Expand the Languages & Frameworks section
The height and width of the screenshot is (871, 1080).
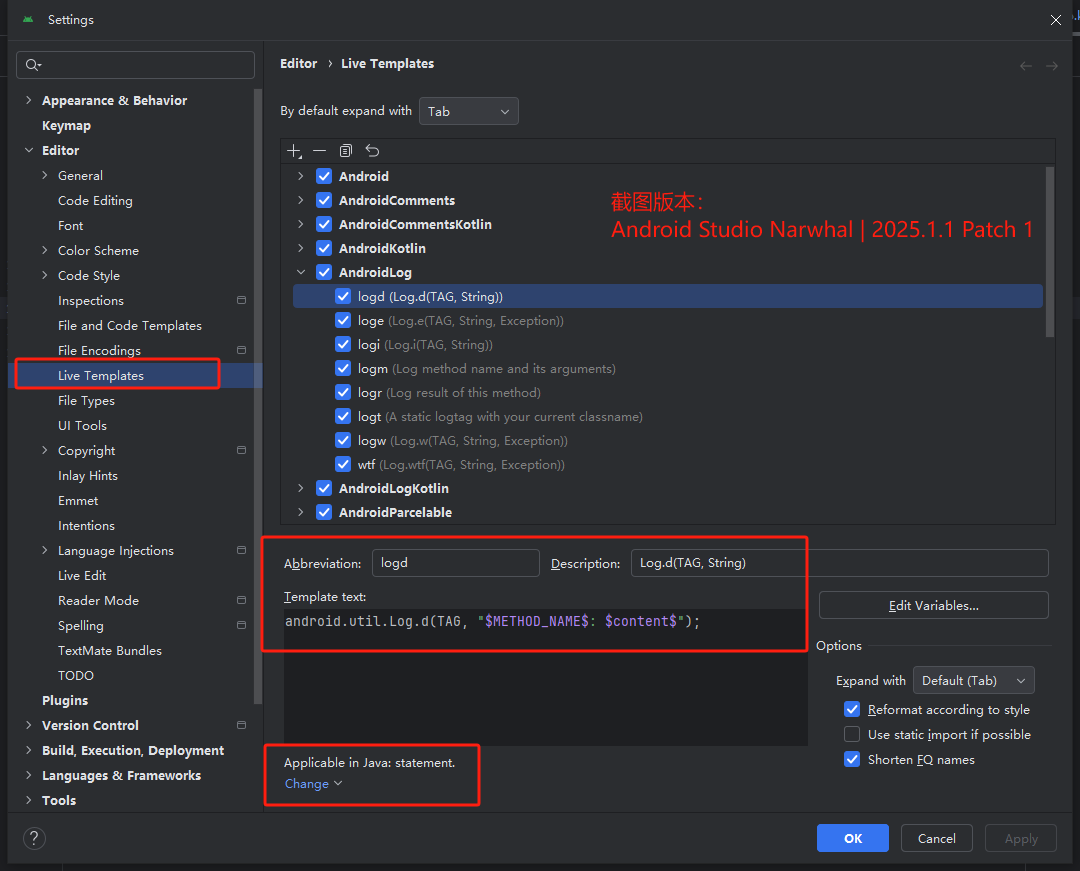[28, 775]
